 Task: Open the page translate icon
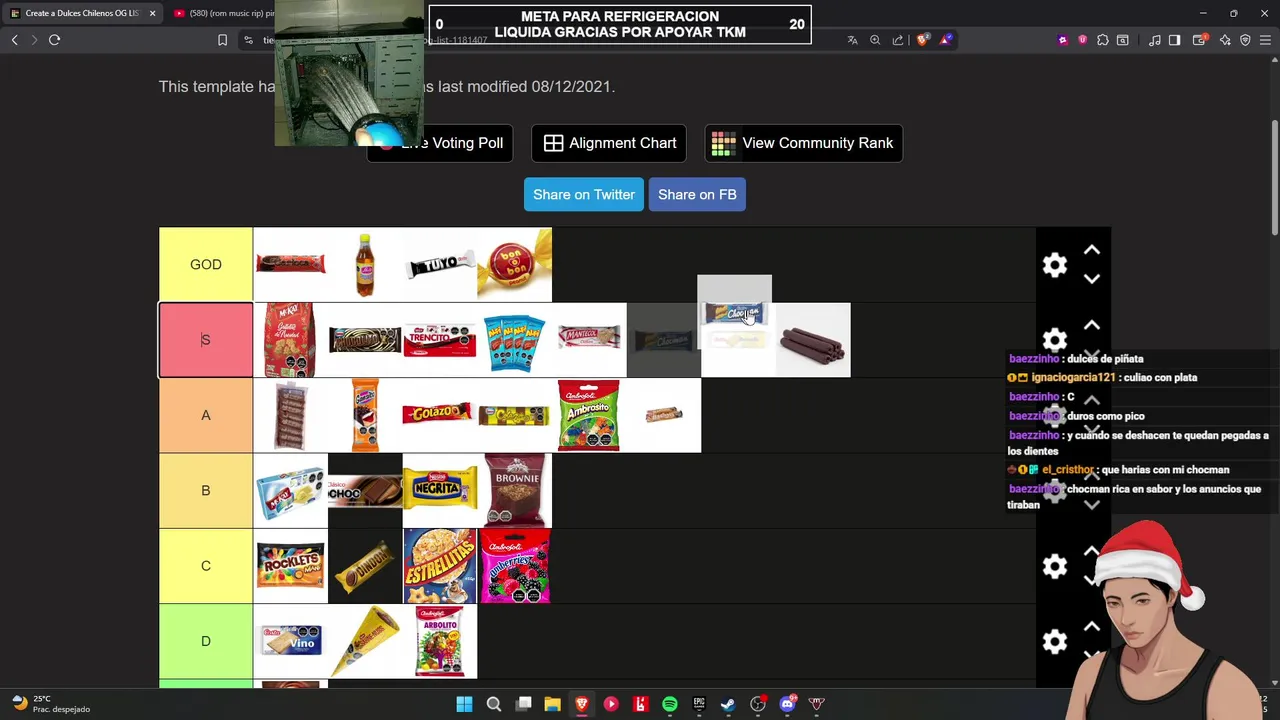(852, 40)
